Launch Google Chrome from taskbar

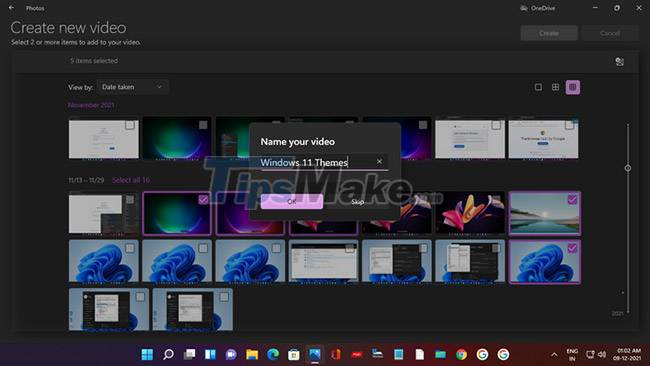[461, 354]
